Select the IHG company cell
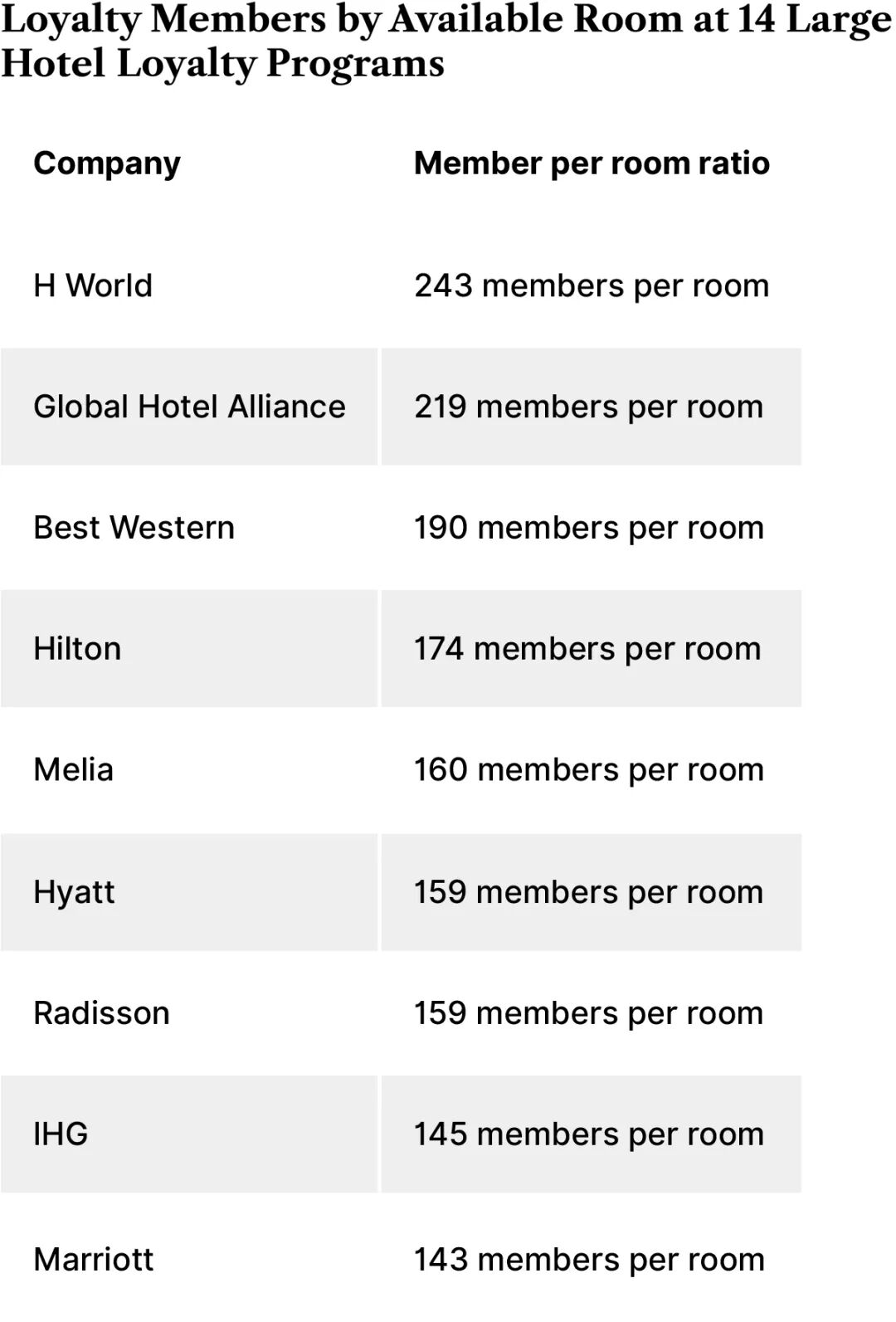The image size is (896, 1322). 61,1134
